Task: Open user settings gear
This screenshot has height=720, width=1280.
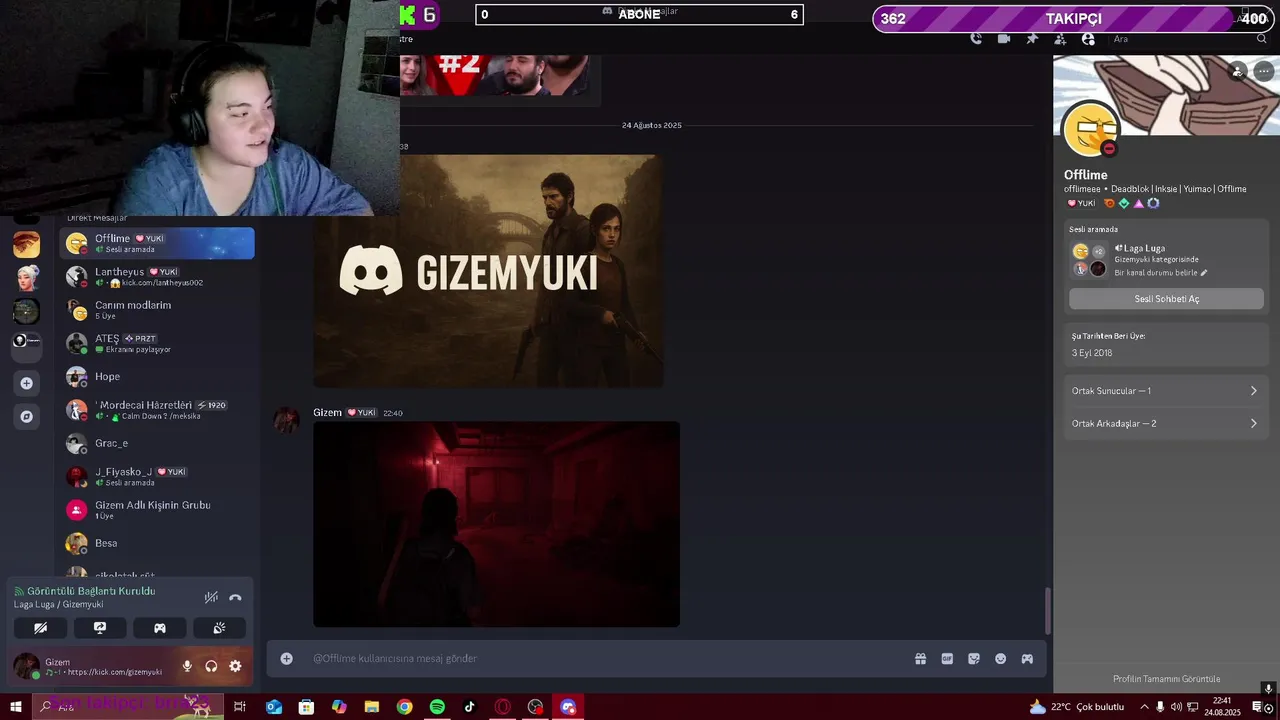Action: click(235, 666)
